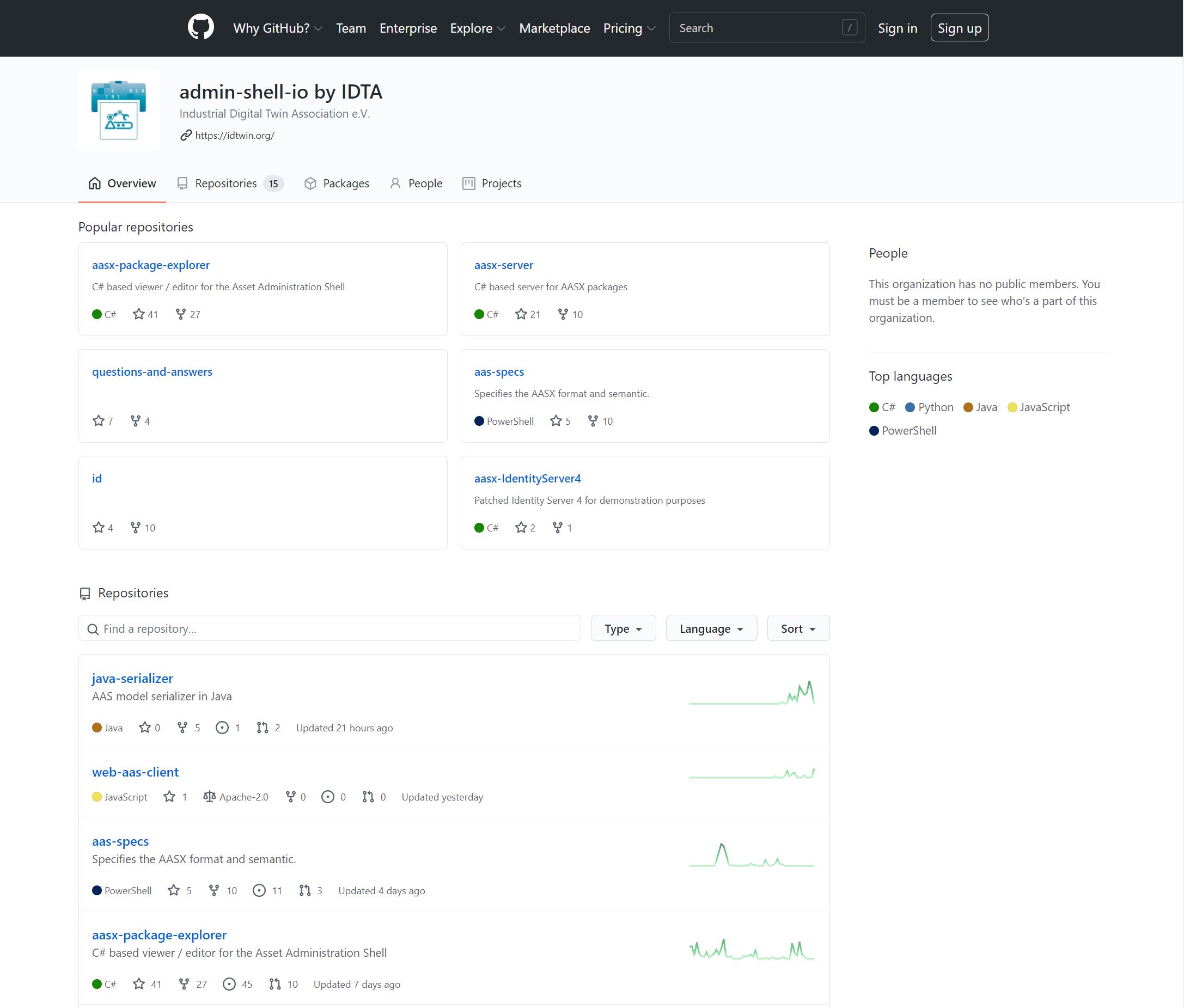This screenshot has height=1008, width=1184.
Task: Click the GitHub octocat logo
Action: pos(200,27)
